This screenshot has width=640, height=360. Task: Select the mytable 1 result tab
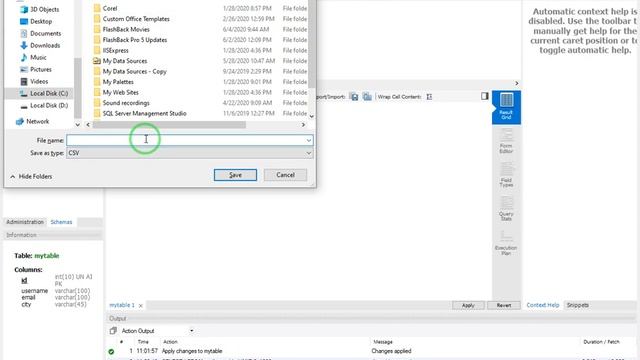coord(122,305)
